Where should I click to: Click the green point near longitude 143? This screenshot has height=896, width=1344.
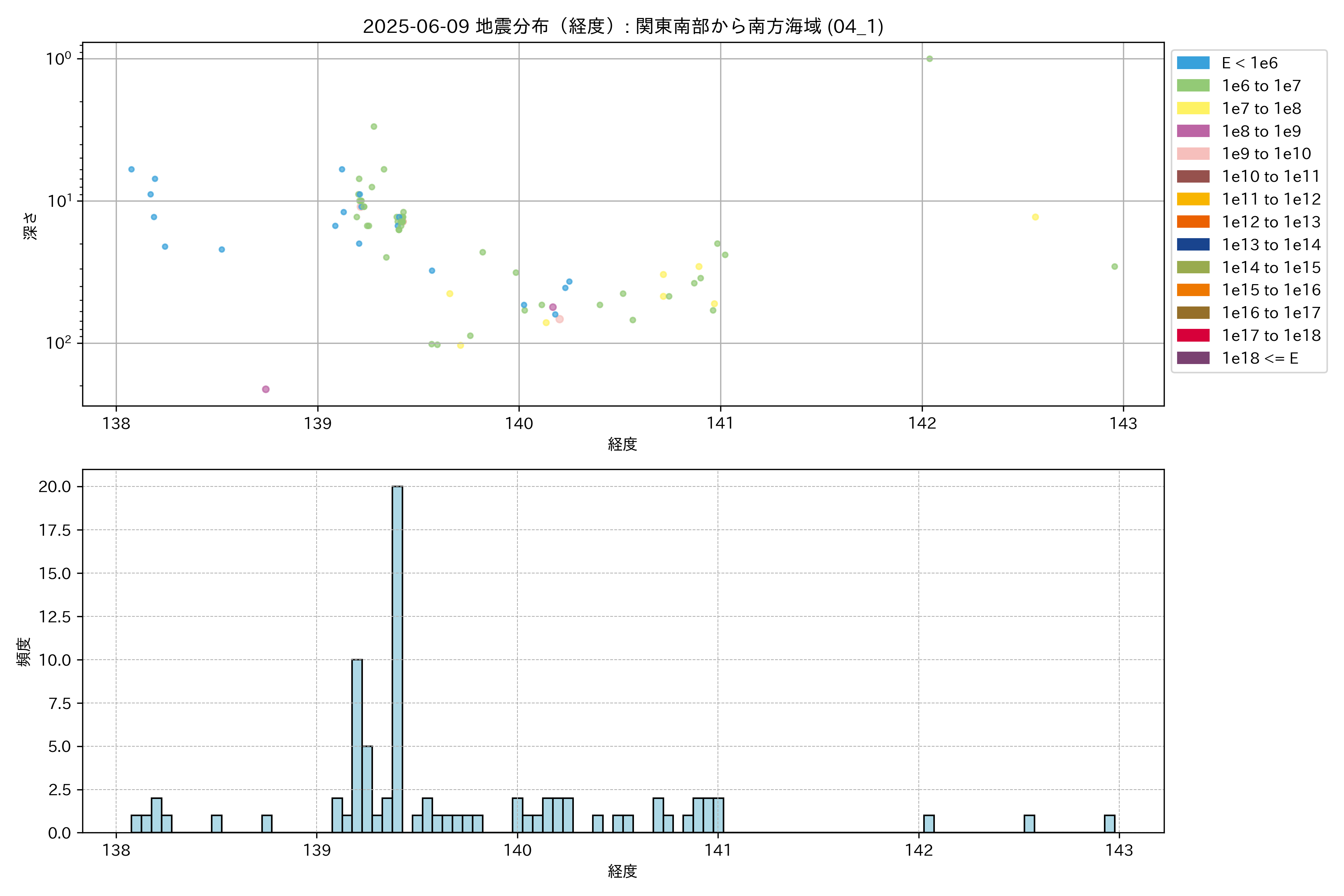pos(1114,266)
